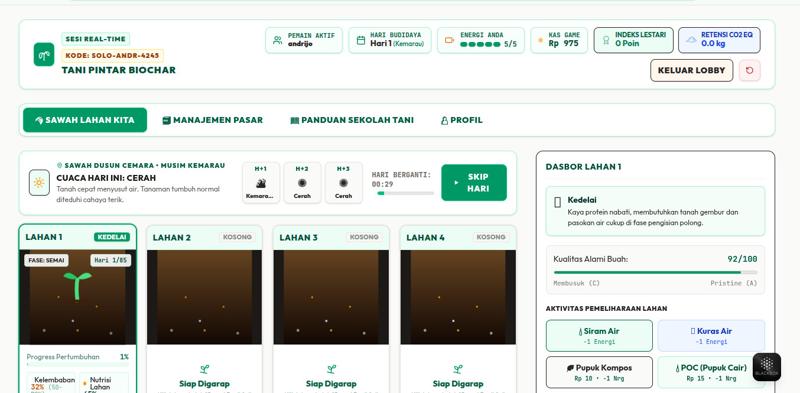This screenshot has height=393, width=800.
Task: Click the KOSONG badge on Lahan 3
Action: 364,237
